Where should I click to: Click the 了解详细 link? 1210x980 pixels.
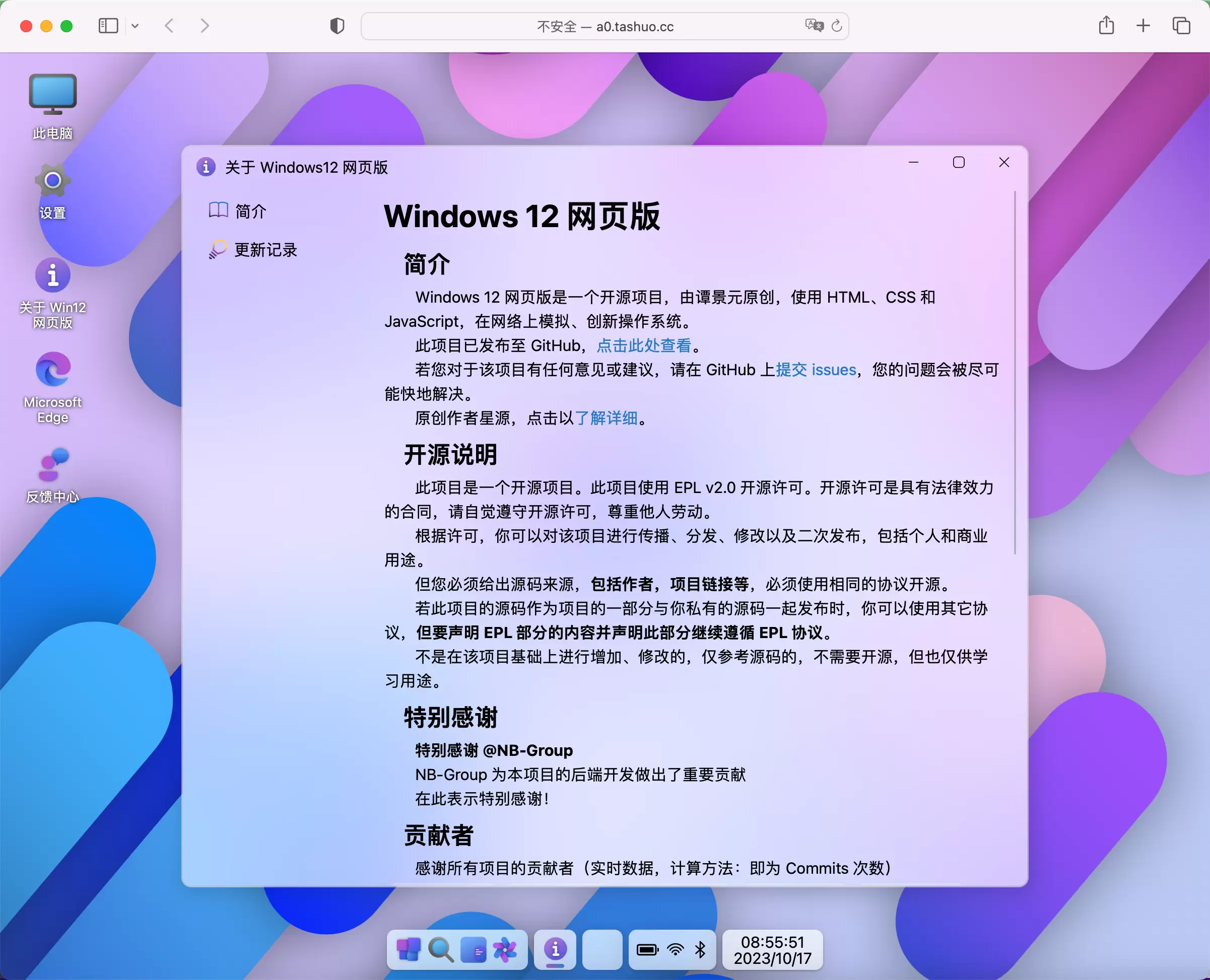(x=606, y=418)
